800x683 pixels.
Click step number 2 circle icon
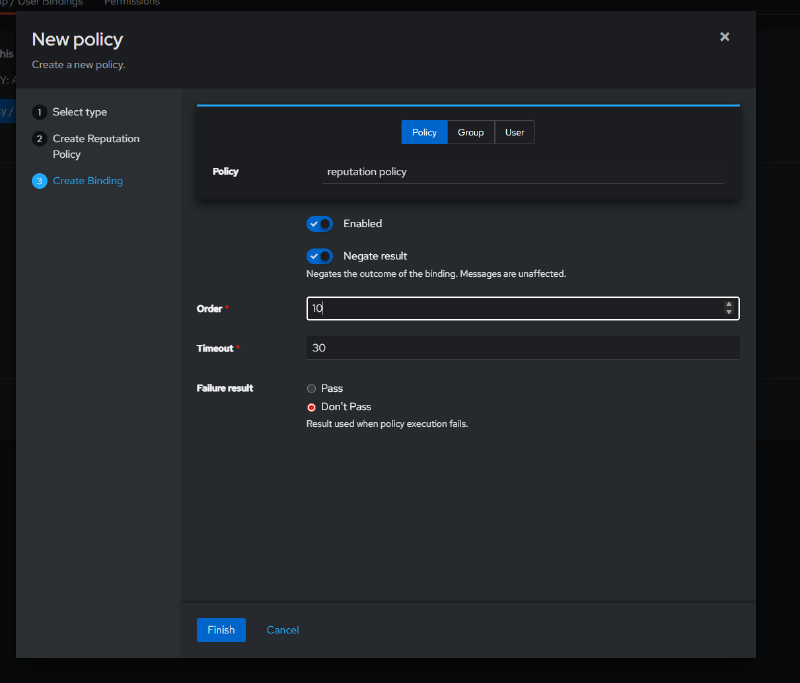click(39, 139)
